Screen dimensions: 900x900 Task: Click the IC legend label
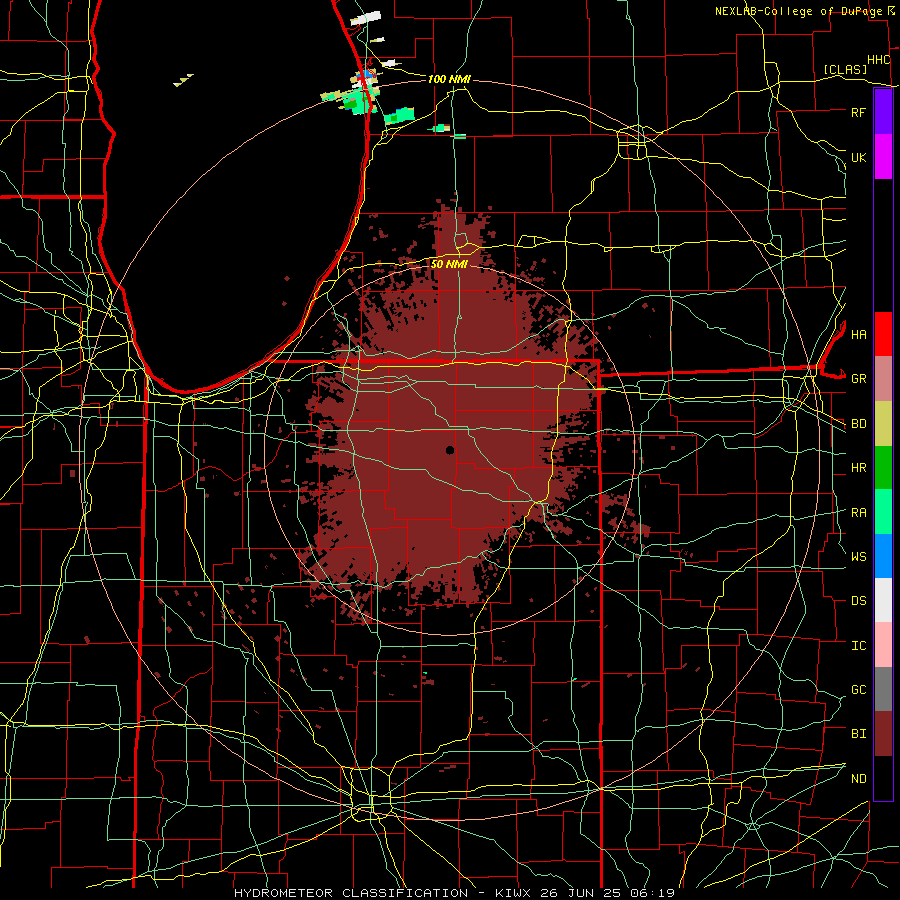(858, 646)
